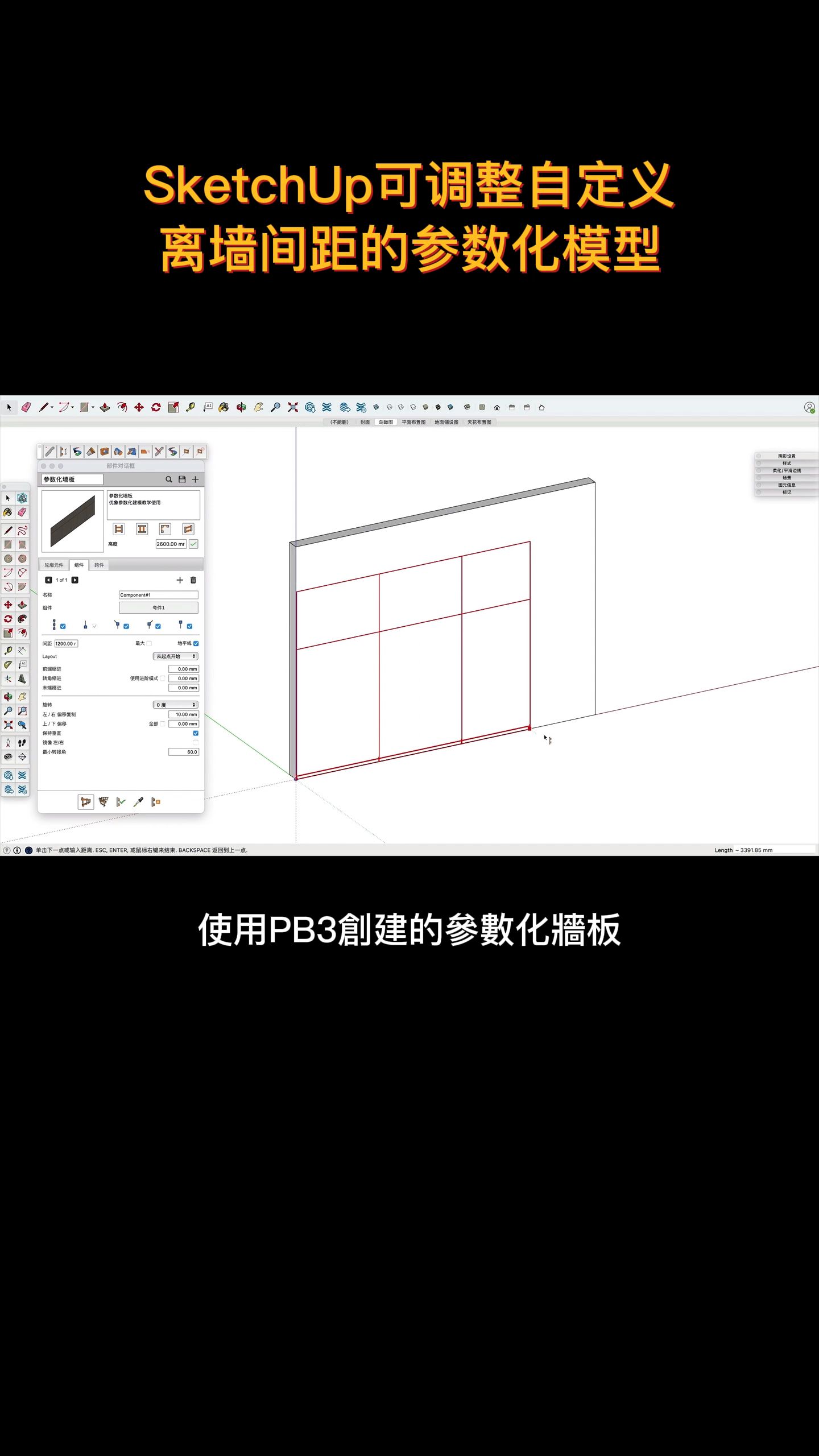Save the assembly with the floppy disk icon
This screenshot has height=1456, width=819.
182,479
